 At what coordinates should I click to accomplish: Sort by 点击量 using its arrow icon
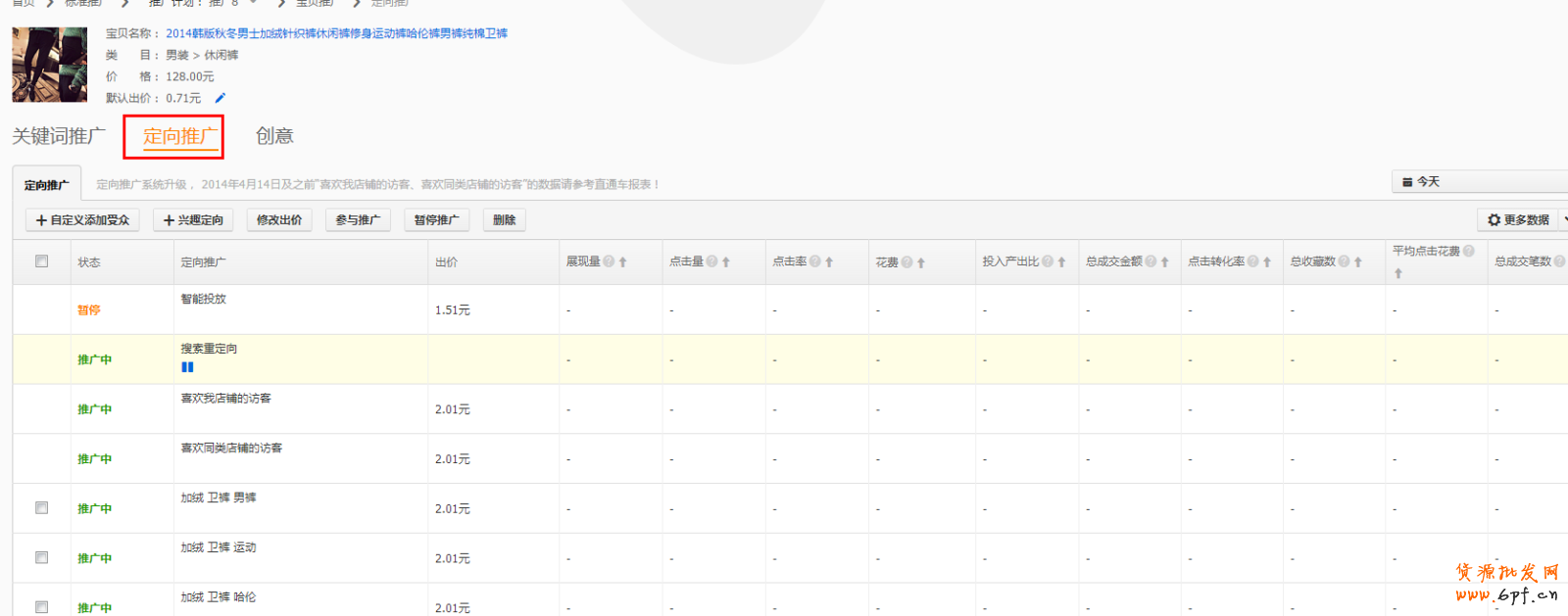click(x=726, y=262)
